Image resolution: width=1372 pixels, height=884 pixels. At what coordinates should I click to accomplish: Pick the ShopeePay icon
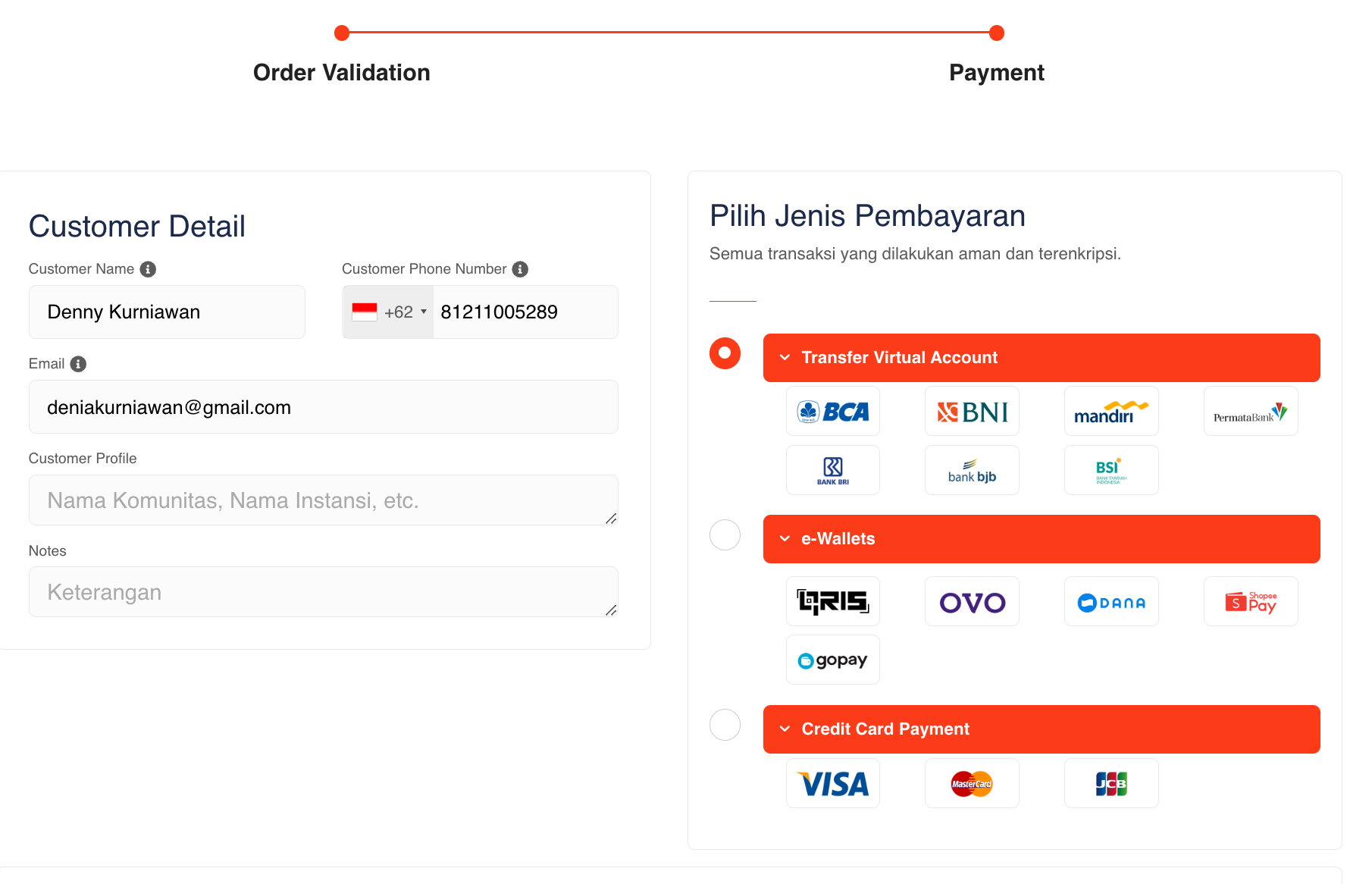coord(1251,601)
